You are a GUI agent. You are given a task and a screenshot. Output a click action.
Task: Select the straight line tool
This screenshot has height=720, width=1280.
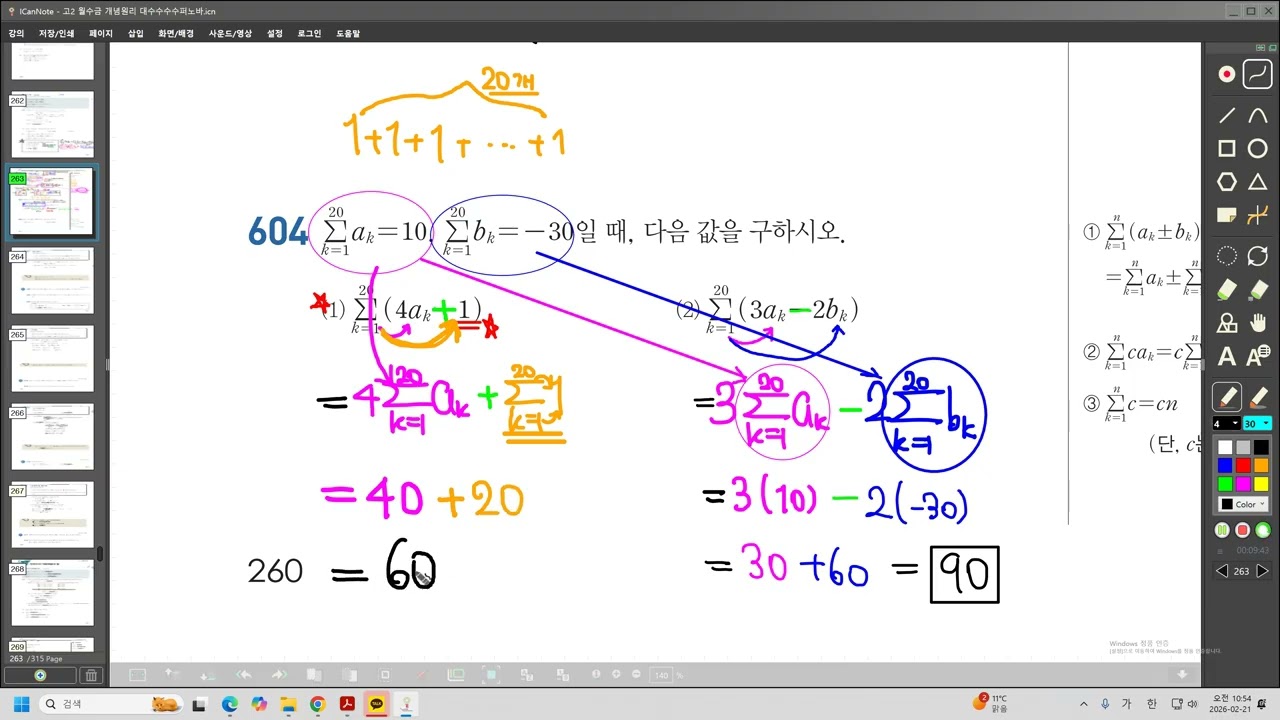[x=1226, y=116]
